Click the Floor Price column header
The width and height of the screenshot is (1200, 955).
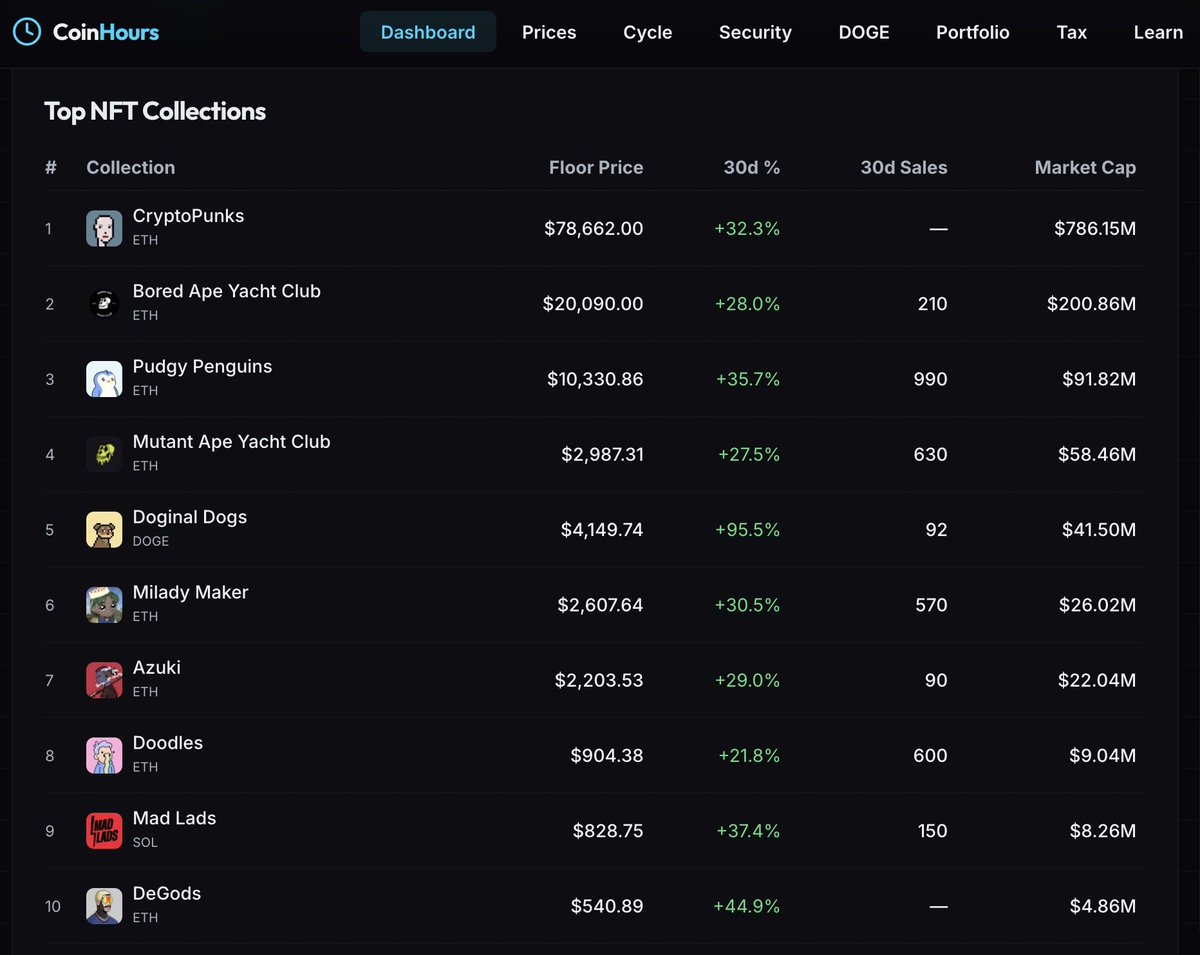596,168
